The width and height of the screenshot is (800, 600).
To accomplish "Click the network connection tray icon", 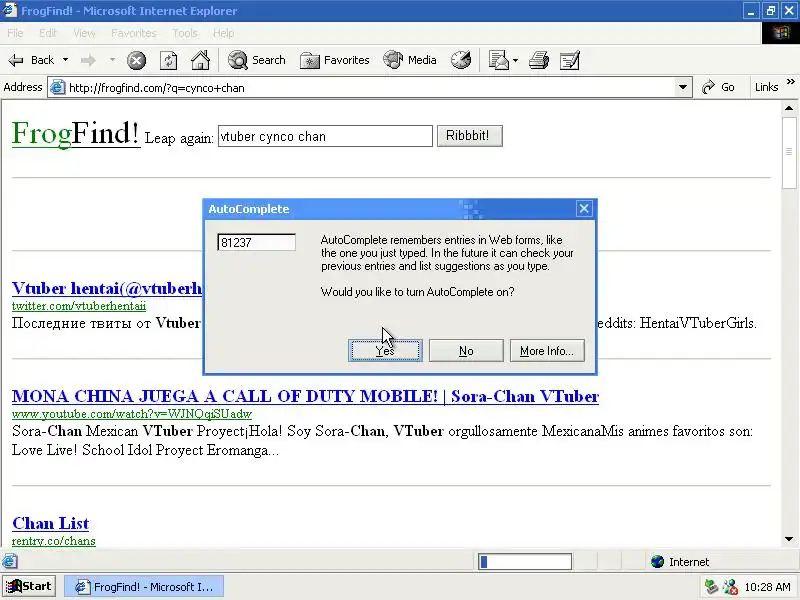I will (730, 587).
